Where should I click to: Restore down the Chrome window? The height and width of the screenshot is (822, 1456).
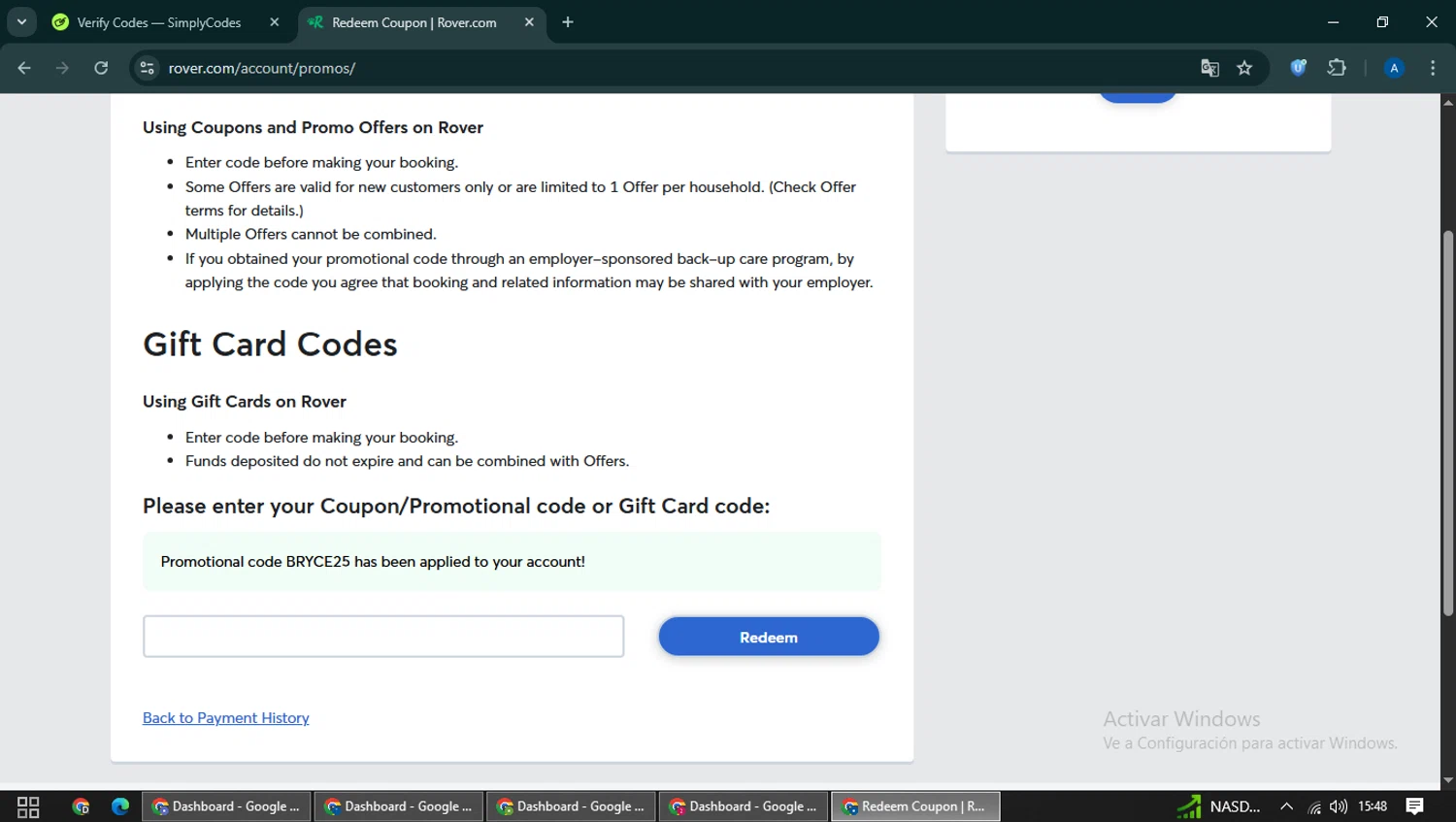click(x=1382, y=21)
